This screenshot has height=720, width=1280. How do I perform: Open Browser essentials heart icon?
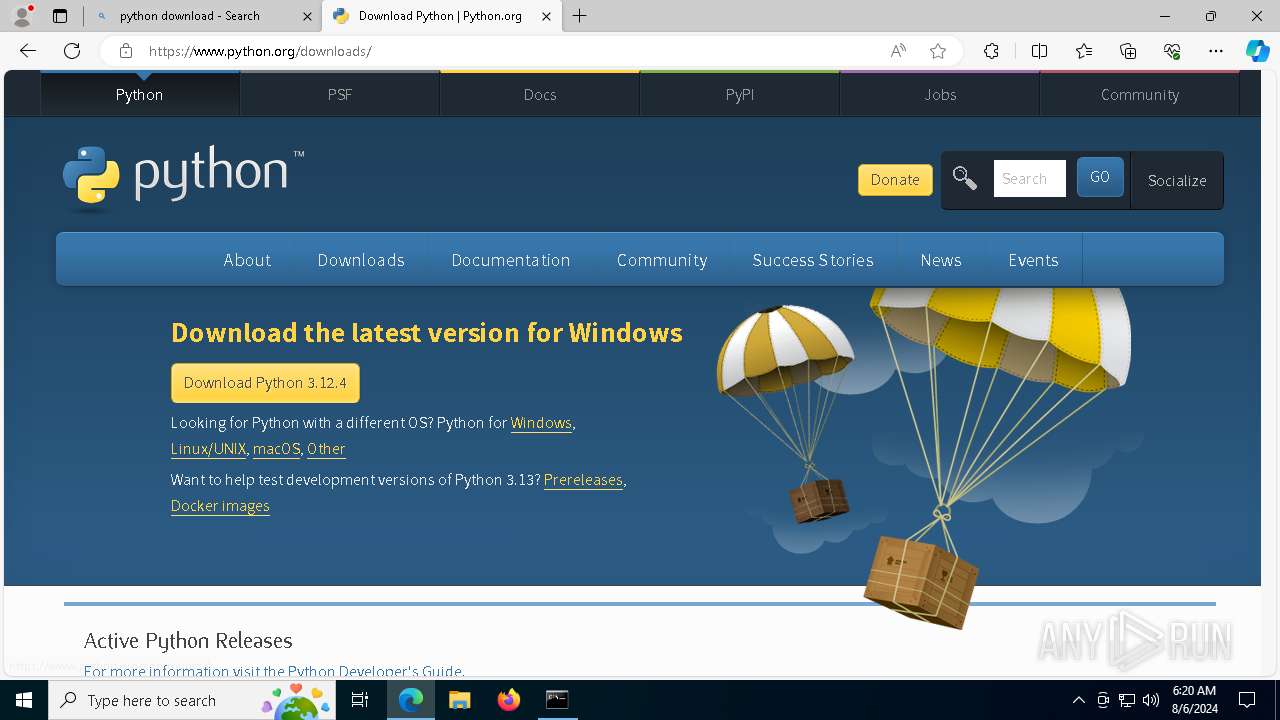point(1172,51)
